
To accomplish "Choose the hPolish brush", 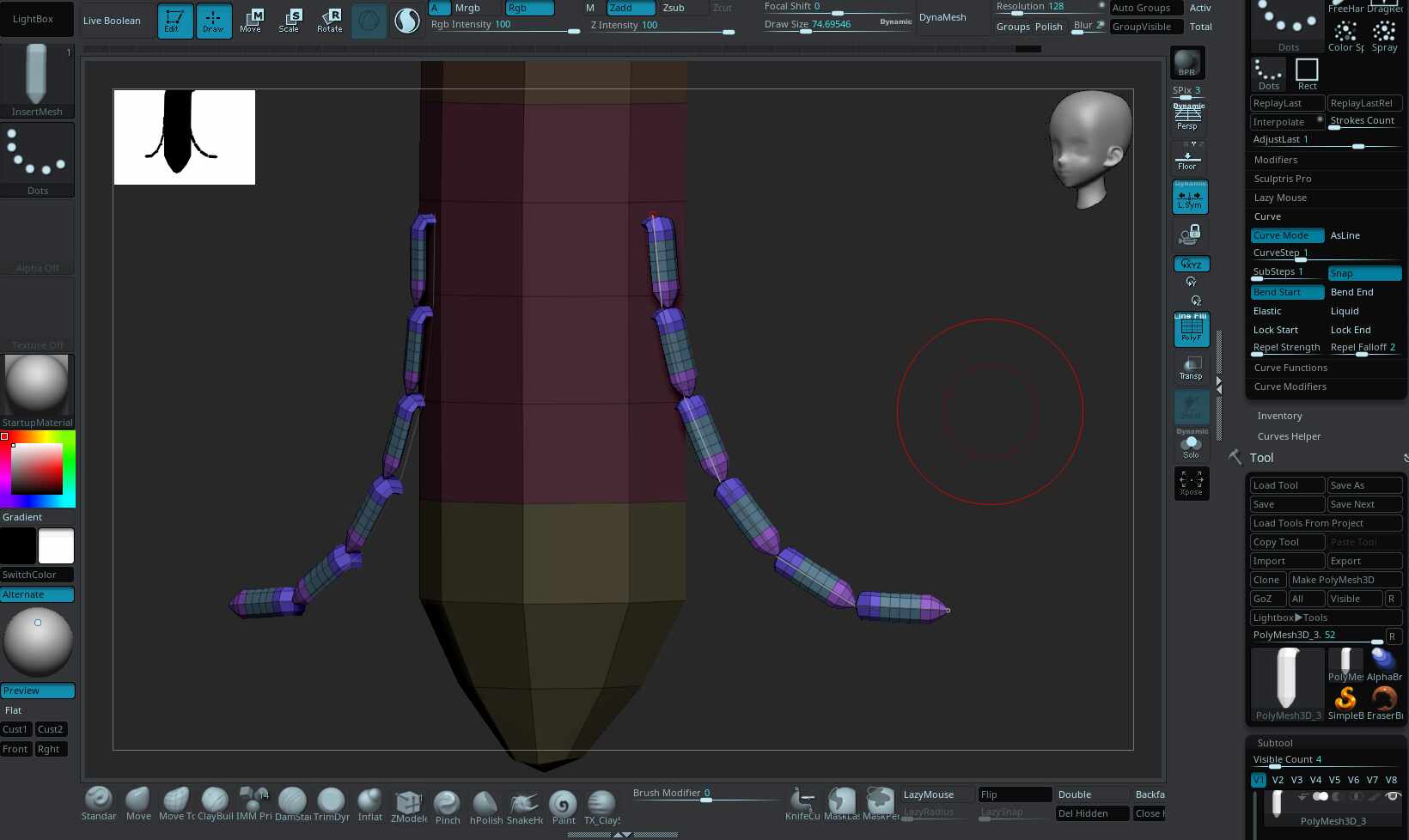I will pyautogui.click(x=486, y=807).
